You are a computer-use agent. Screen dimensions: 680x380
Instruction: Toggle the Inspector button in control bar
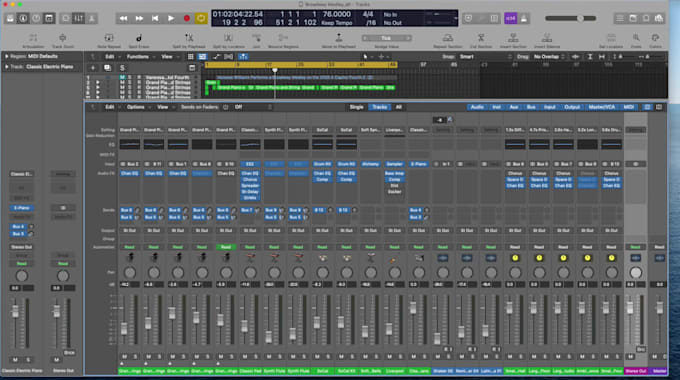point(23,18)
